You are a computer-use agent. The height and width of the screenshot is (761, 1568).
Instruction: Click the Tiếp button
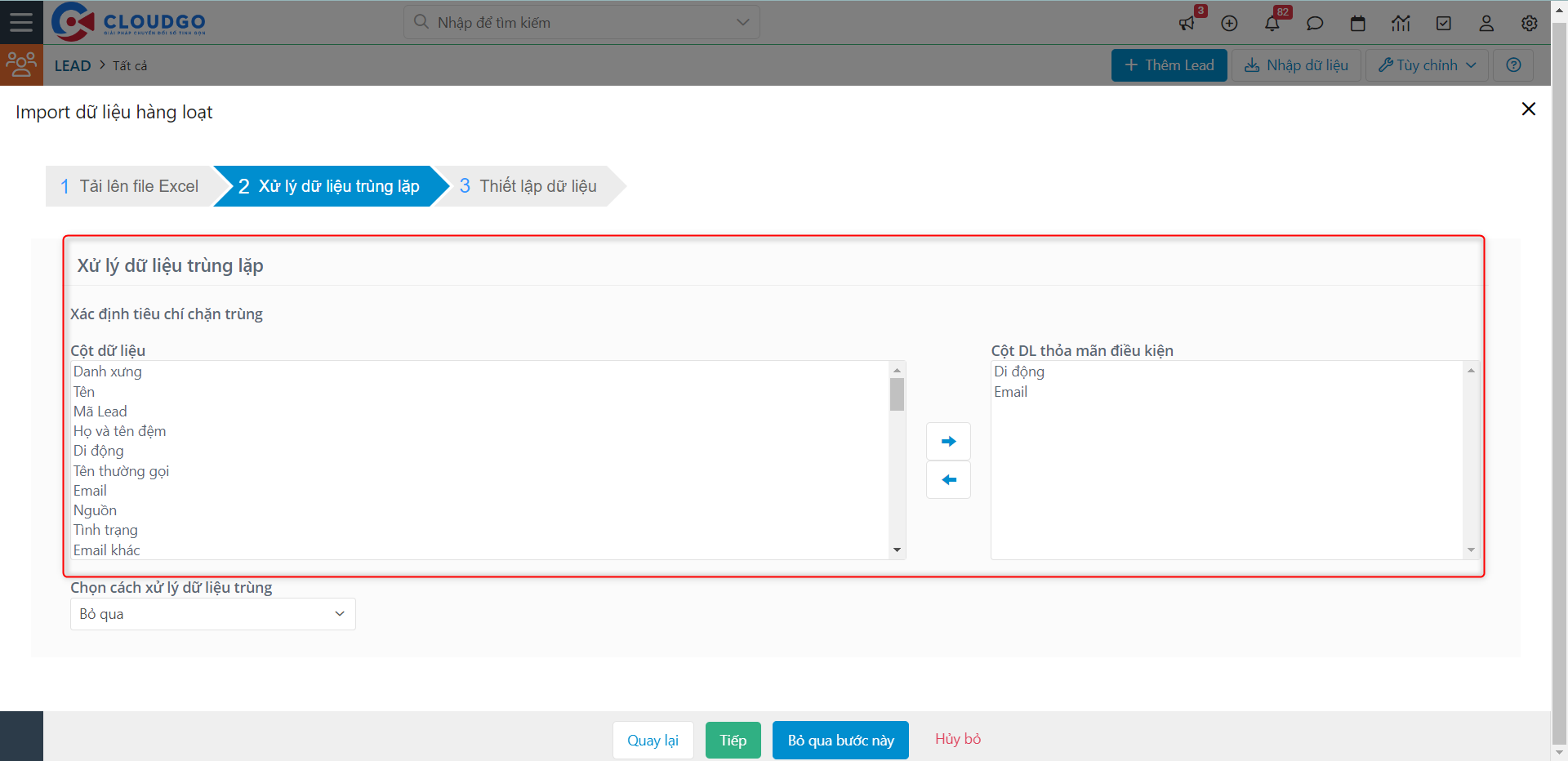pyautogui.click(x=733, y=741)
